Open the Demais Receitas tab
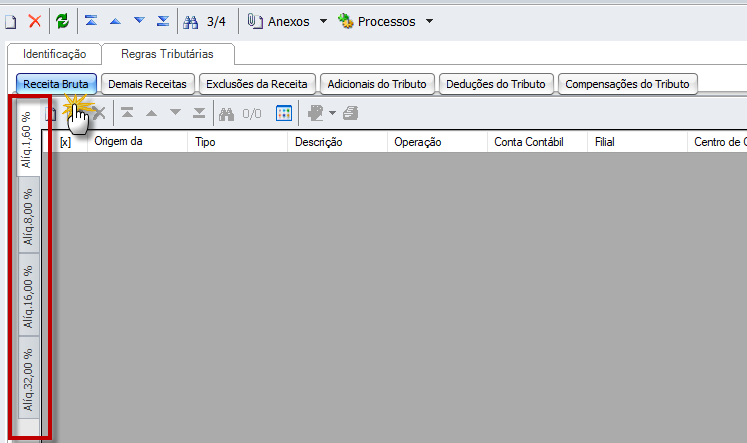This screenshot has width=747, height=443. click(x=147, y=84)
